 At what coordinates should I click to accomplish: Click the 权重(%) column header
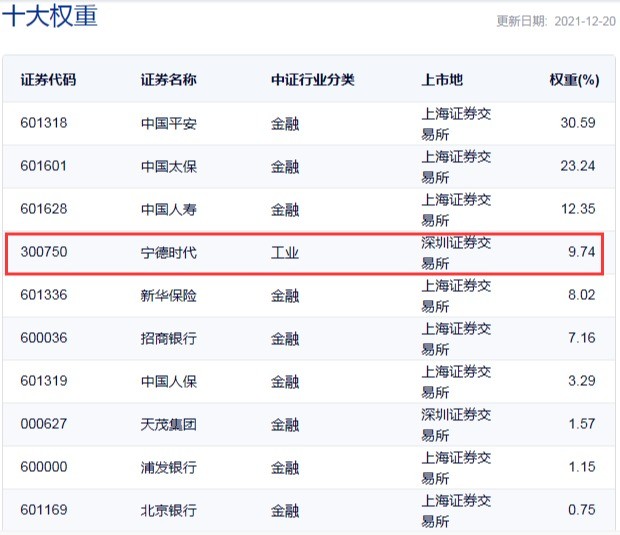pos(575,80)
